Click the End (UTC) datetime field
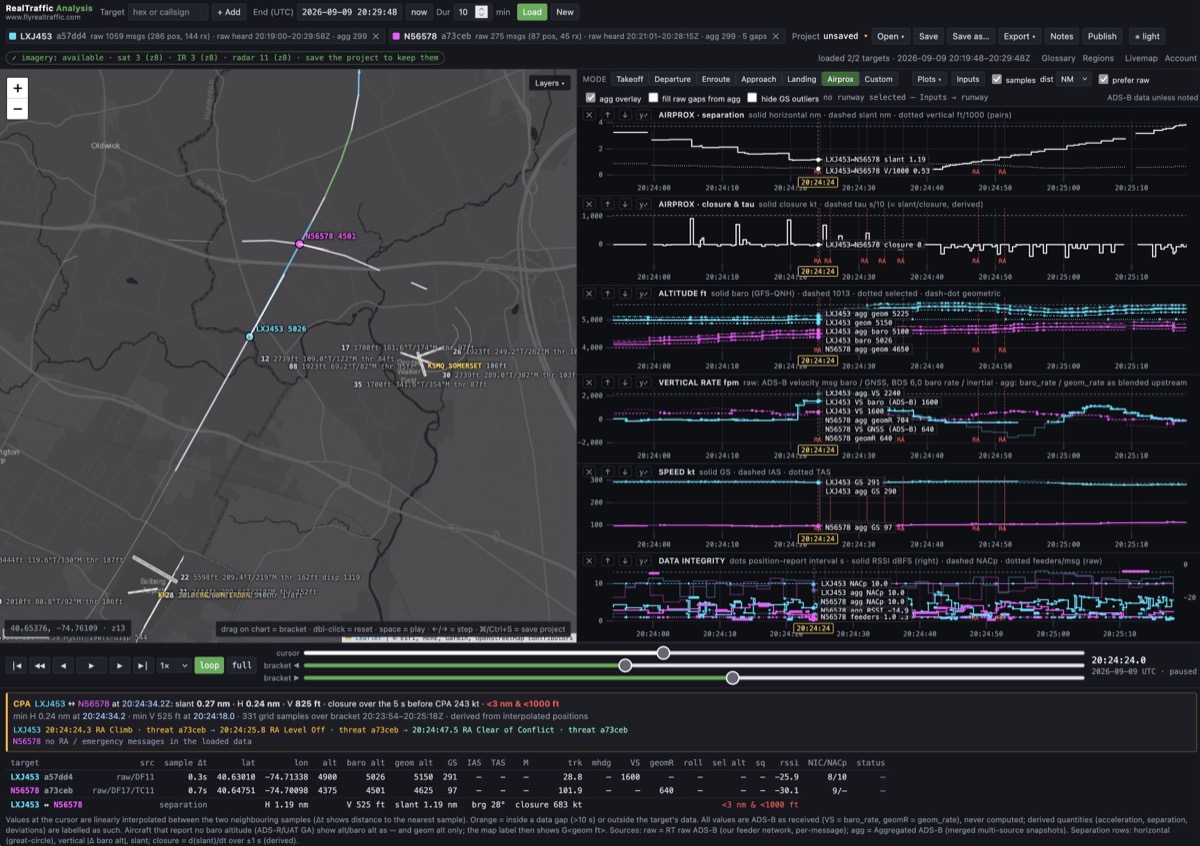Screen dimensions: 1200x846 (x=351, y=12)
